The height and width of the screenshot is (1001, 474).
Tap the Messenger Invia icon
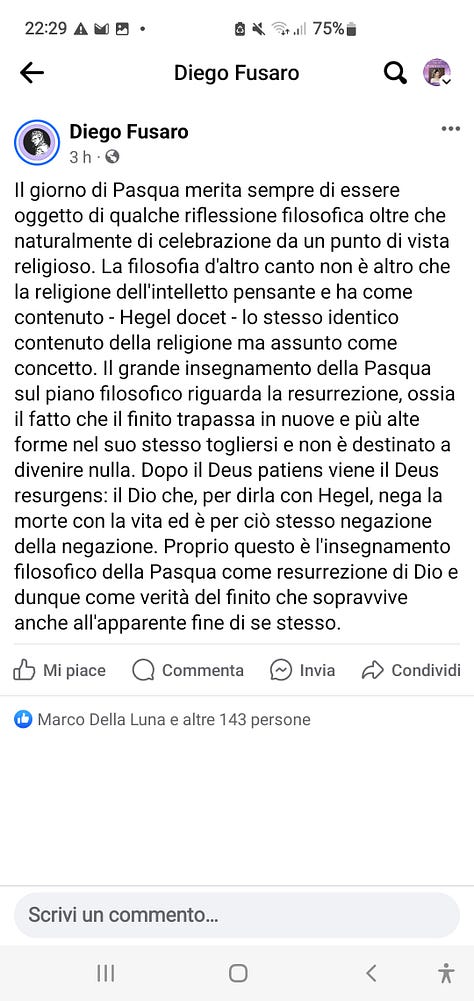pos(281,670)
